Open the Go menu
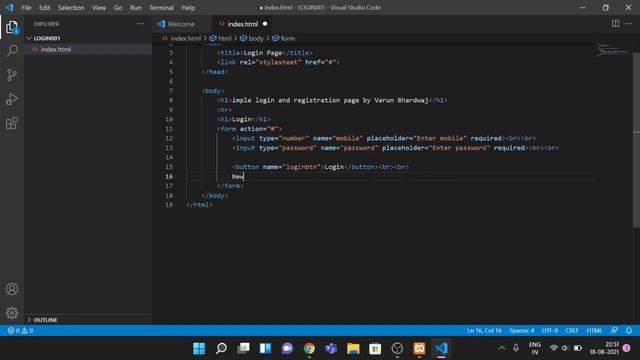 (x=118, y=8)
